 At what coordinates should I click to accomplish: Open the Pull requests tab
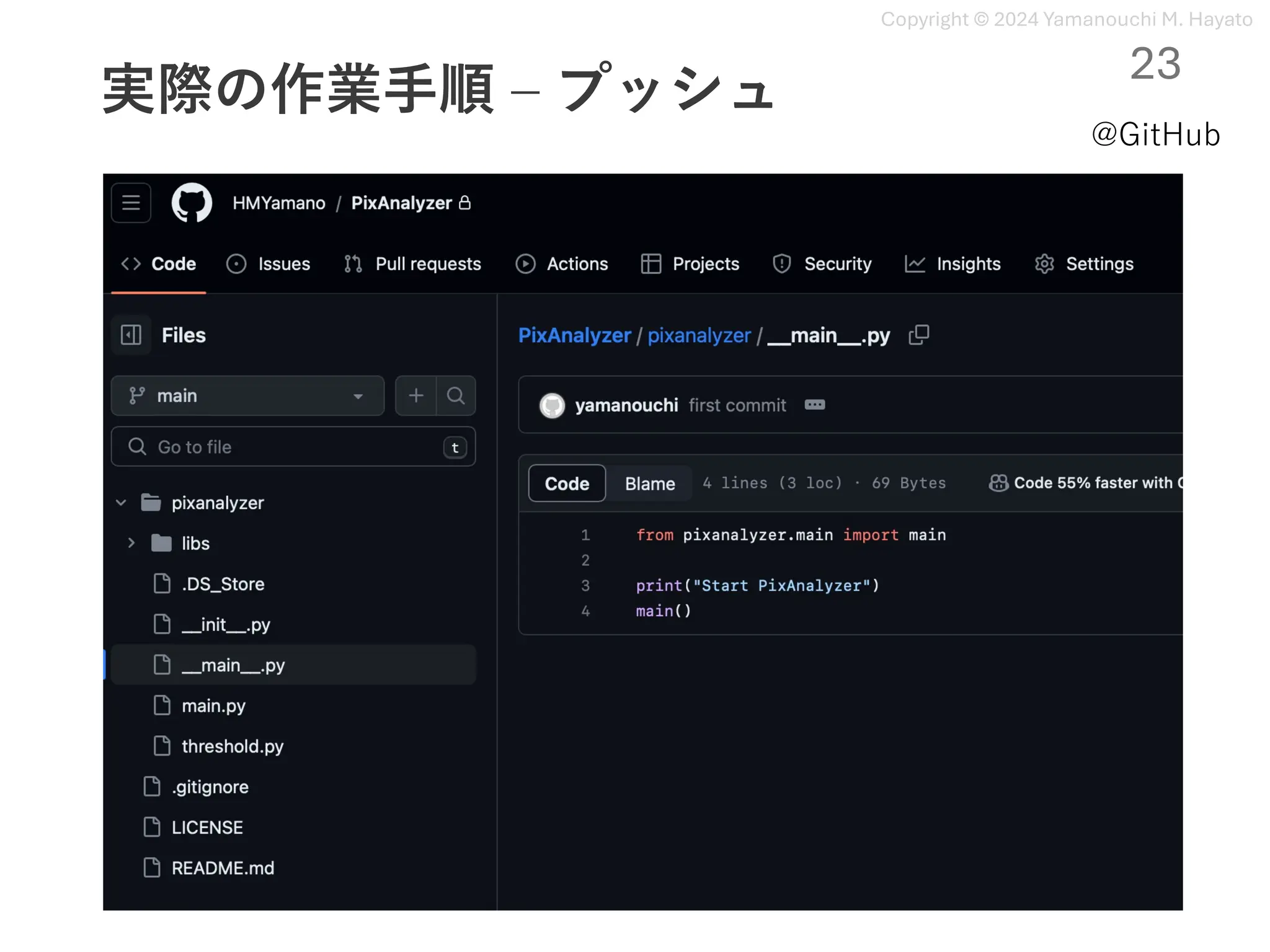pos(412,264)
